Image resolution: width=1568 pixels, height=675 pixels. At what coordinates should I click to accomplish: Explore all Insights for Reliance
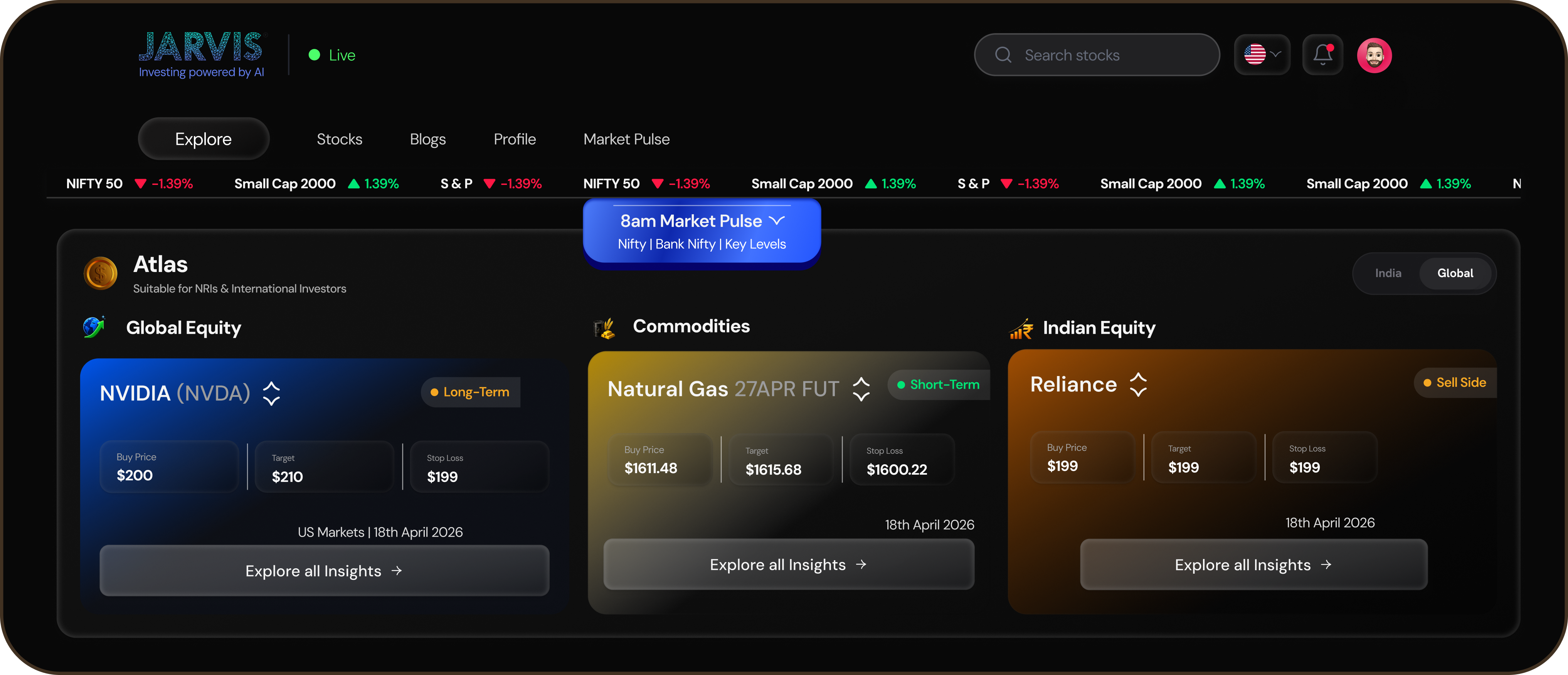pyautogui.click(x=1253, y=564)
